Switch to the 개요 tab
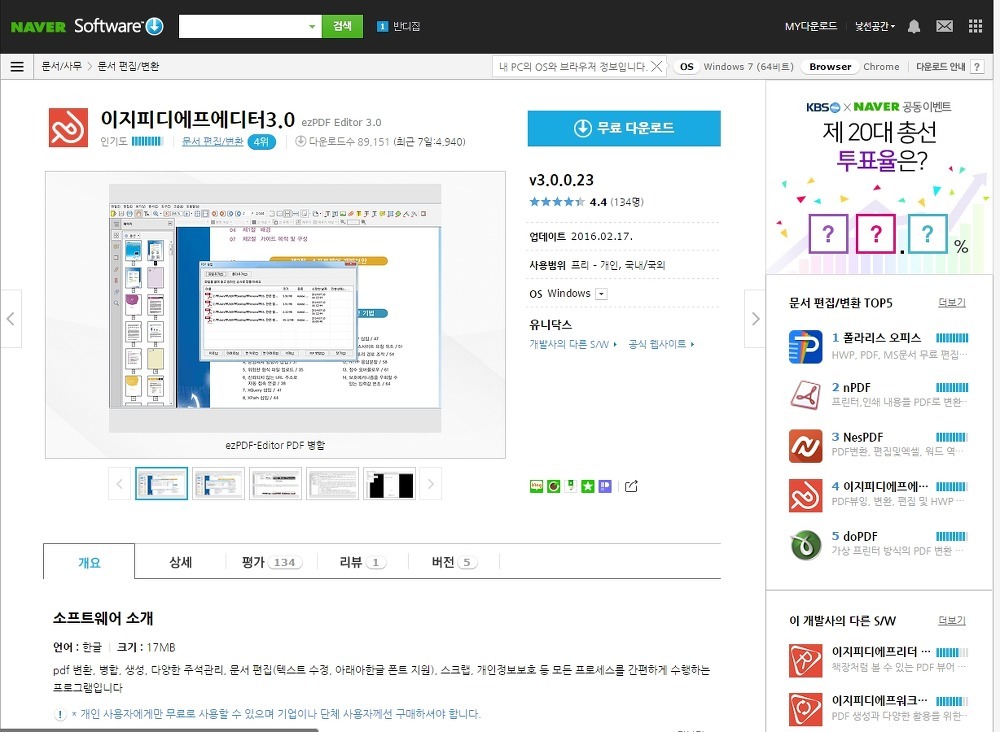 (89, 562)
